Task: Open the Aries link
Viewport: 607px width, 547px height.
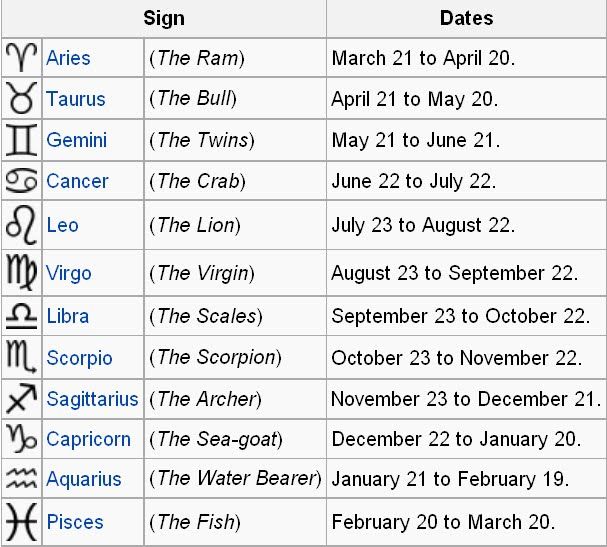Action: pos(68,58)
